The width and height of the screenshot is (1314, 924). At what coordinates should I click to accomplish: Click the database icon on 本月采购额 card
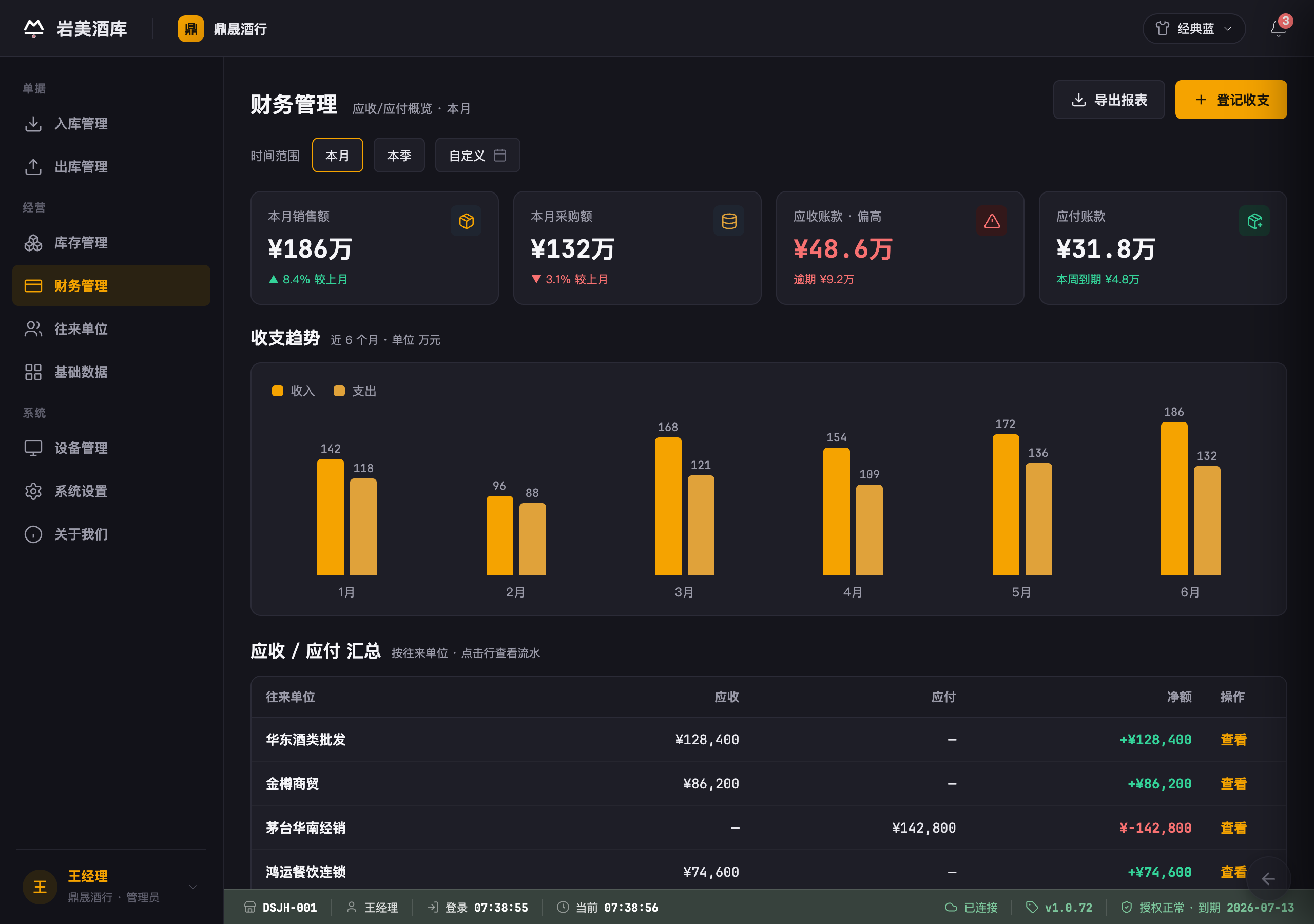(729, 221)
